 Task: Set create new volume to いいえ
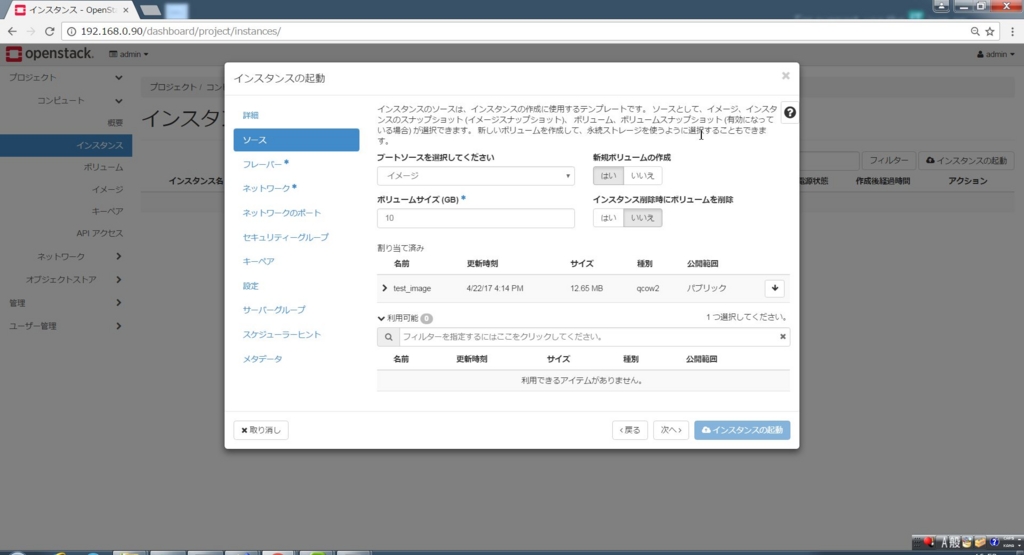coord(643,176)
